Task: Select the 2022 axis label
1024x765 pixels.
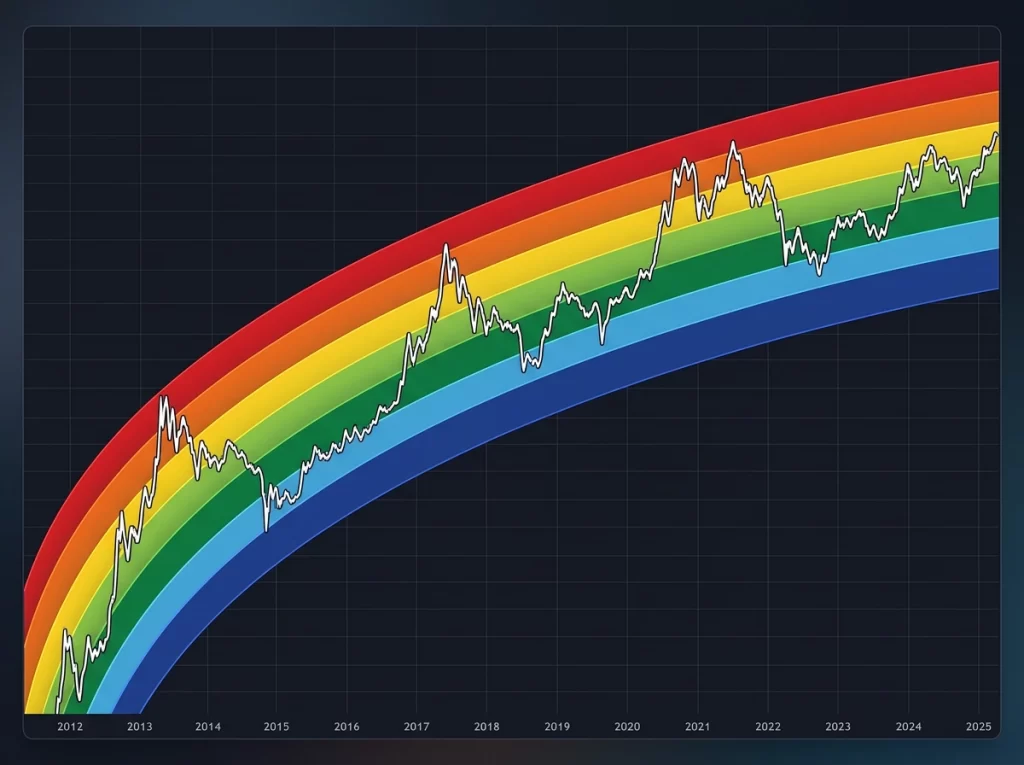Action: pyautogui.click(x=768, y=726)
